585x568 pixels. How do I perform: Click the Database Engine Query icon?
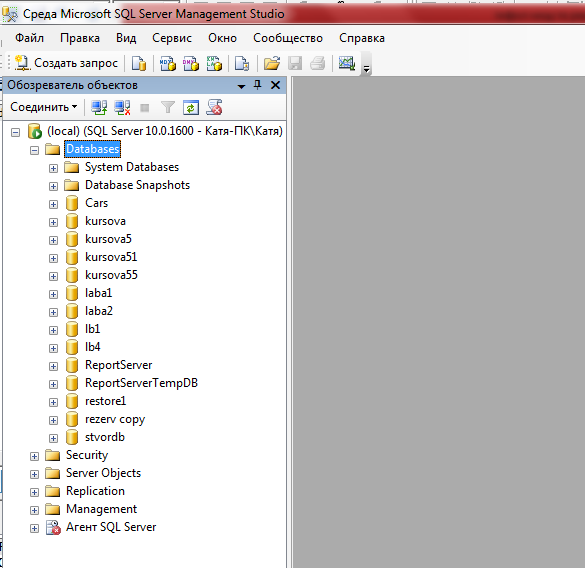click(139, 63)
